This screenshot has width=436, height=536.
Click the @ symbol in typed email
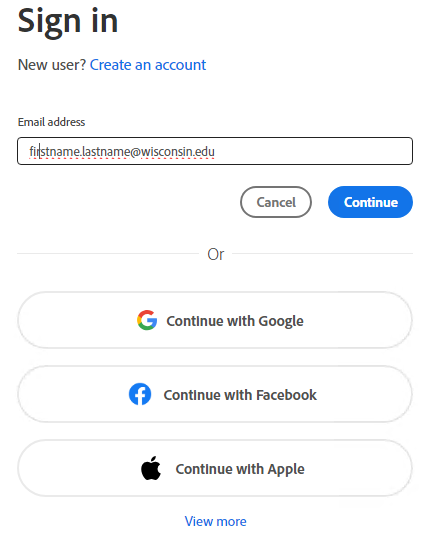pyautogui.click(x=135, y=152)
